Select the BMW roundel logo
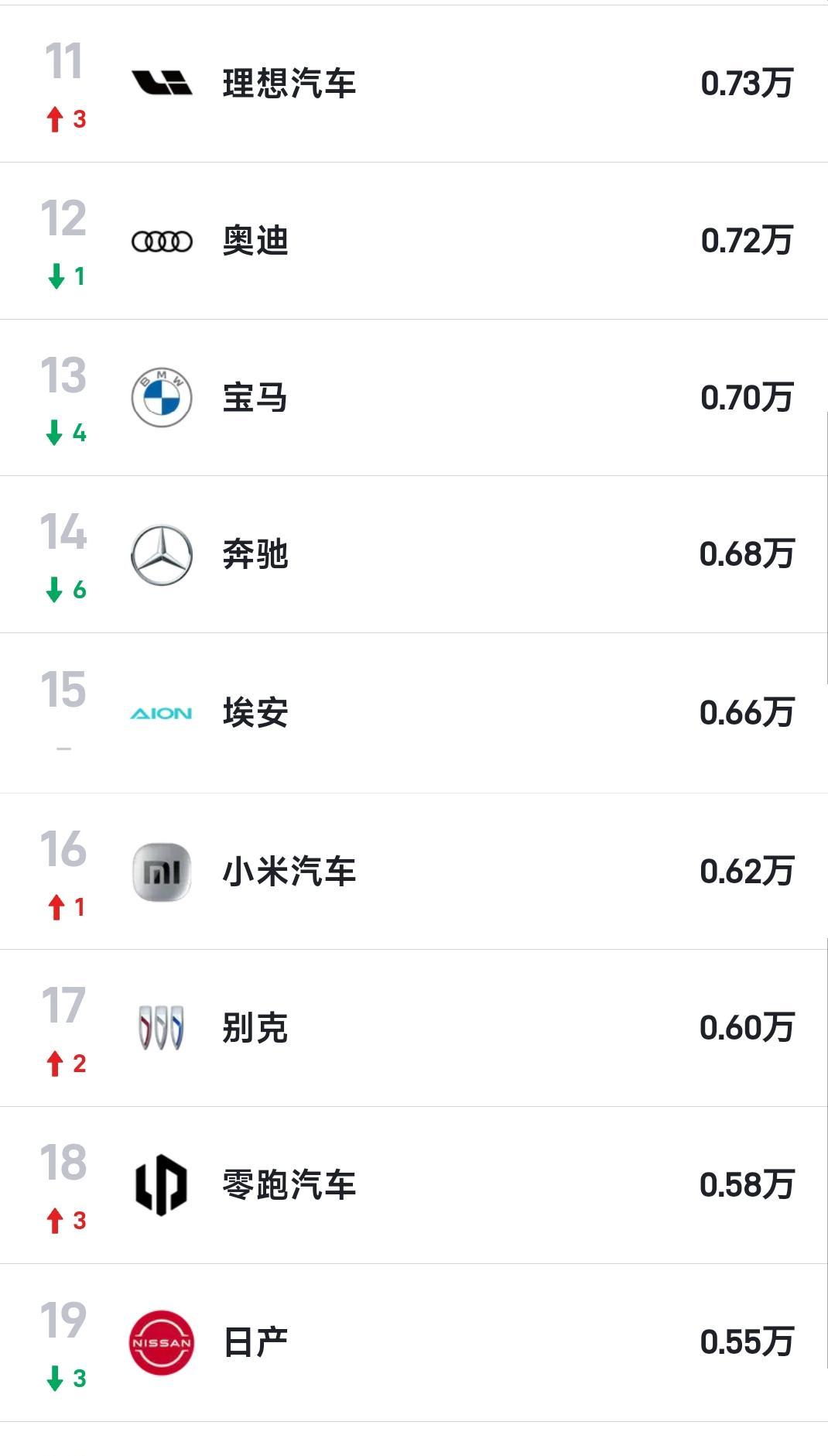The height and width of the screenshot is (1456, 828). click(161, 398)
